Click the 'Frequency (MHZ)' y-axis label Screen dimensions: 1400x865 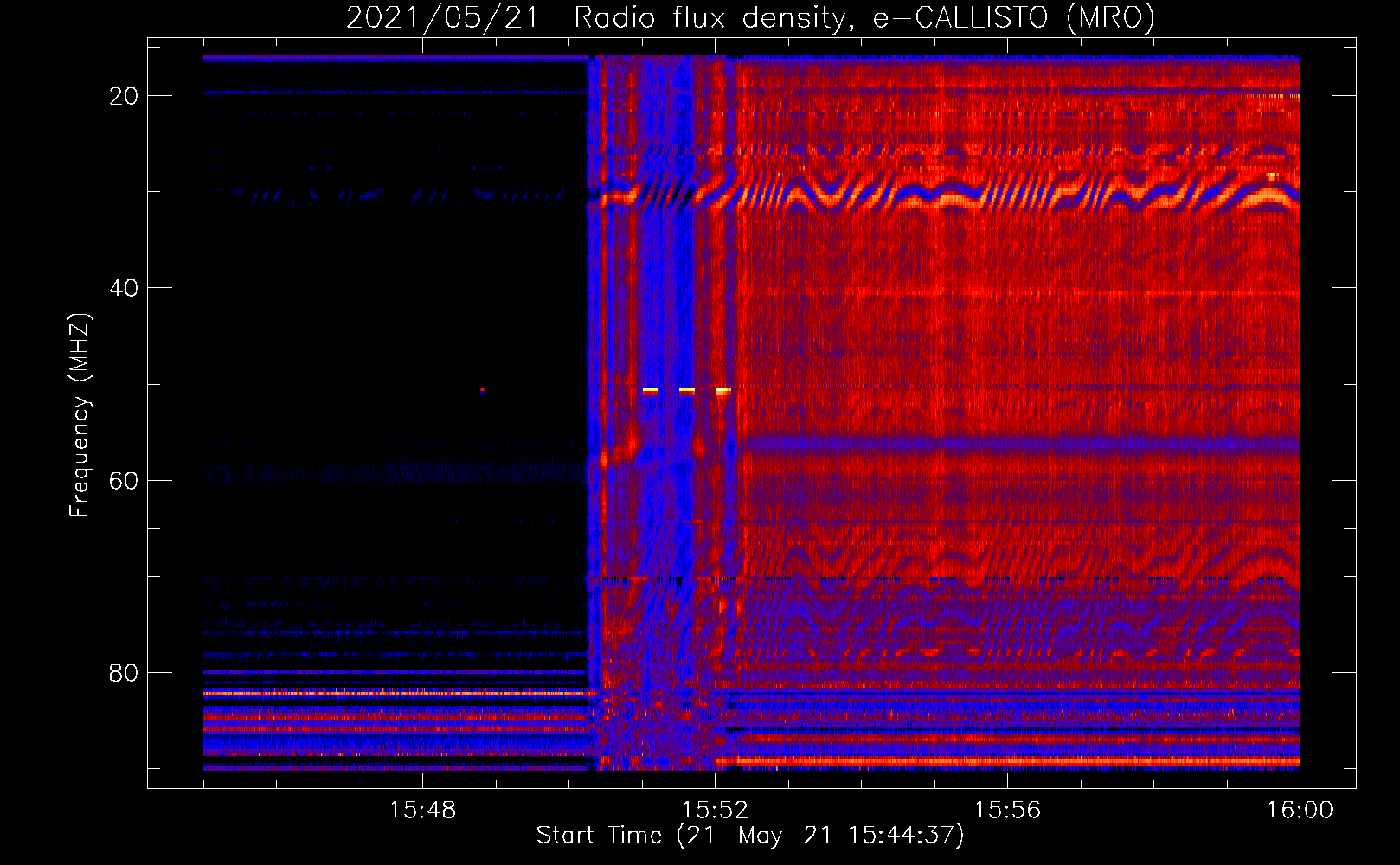[x=79, y=415]
